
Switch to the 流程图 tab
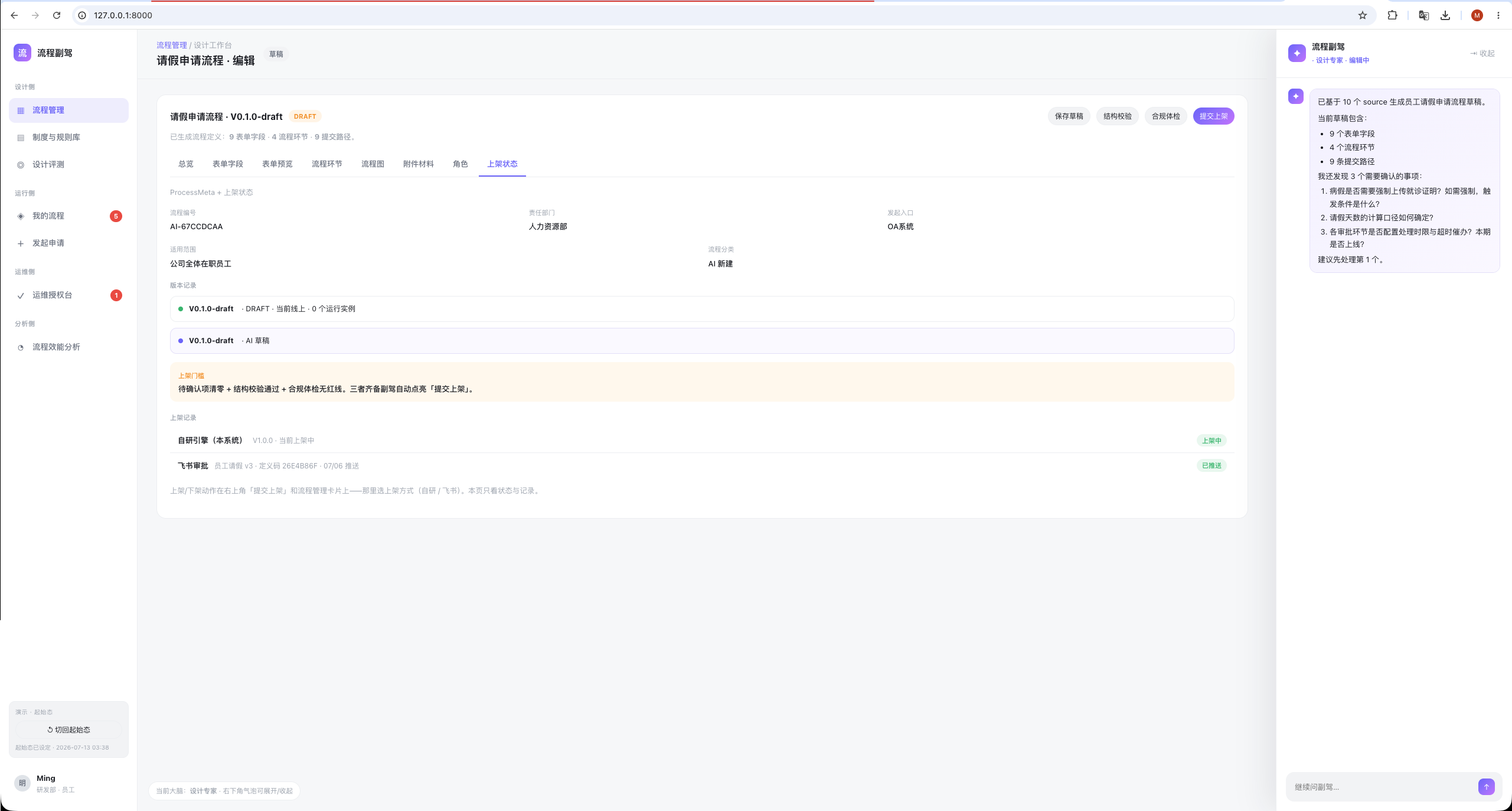[x=373, y=164]
